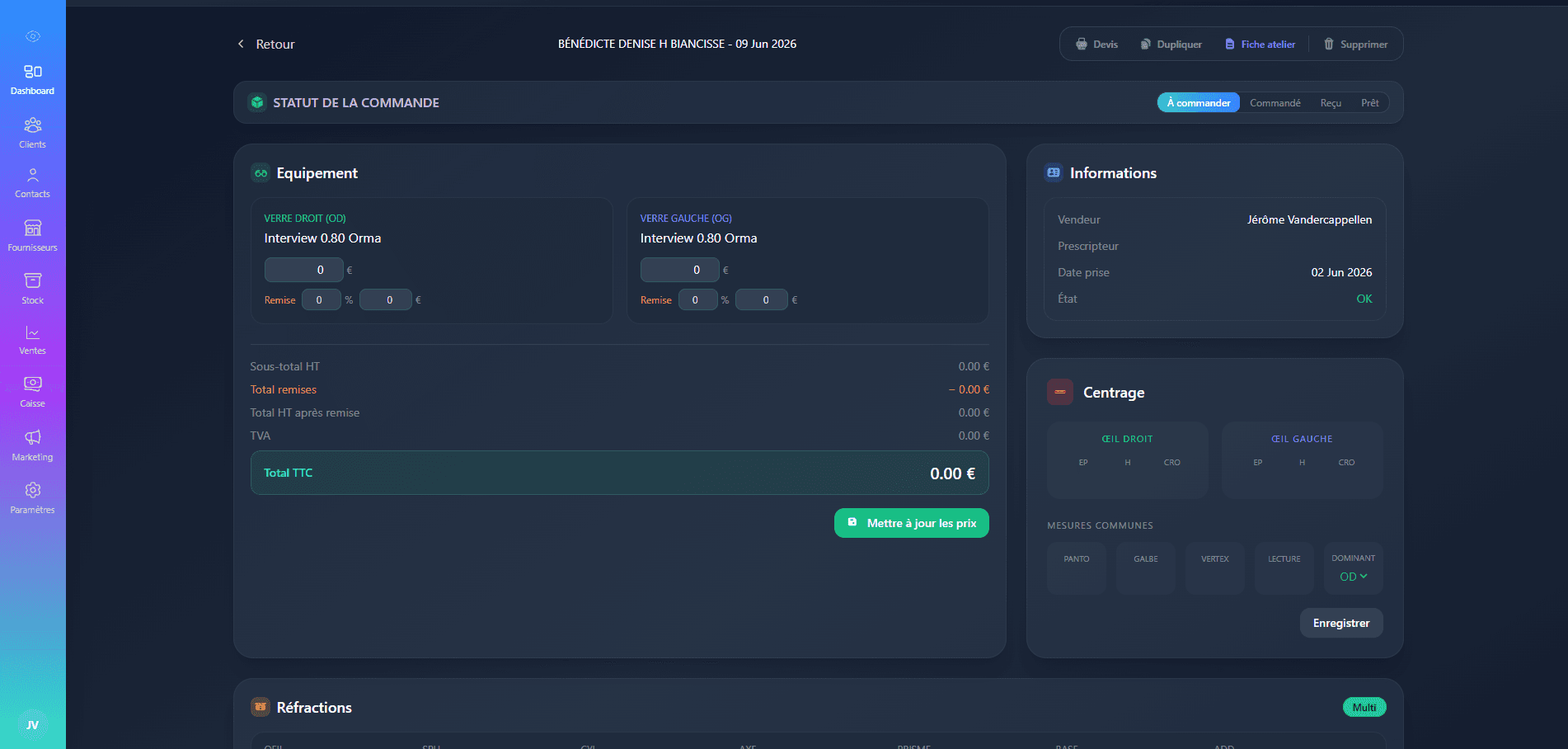The height and width of the screenshot is (749, 1568).
Task: Open the Clients section icon
Action: click(x=33, y=125)
